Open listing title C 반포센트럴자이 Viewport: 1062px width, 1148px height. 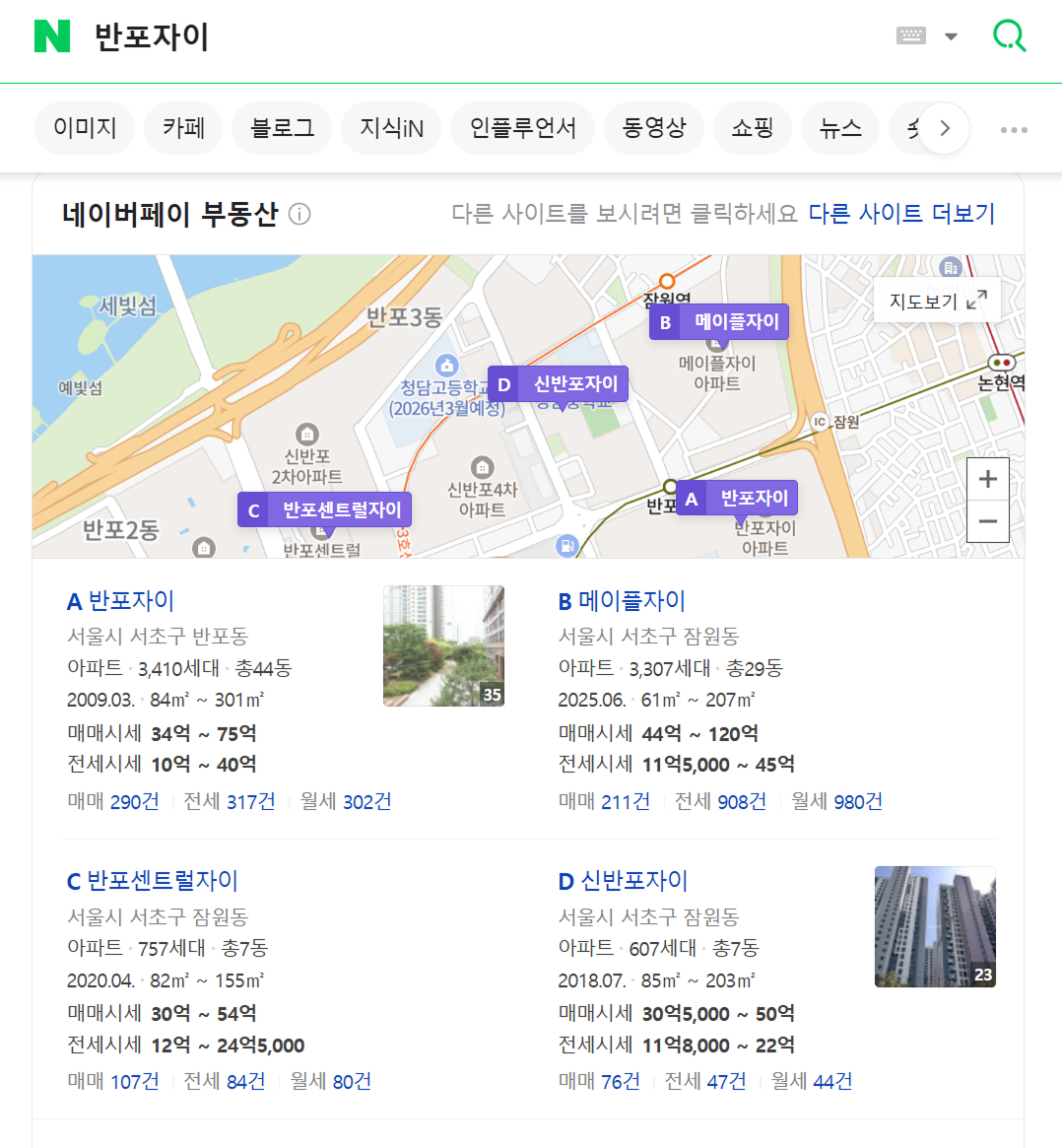click(153, 881)
